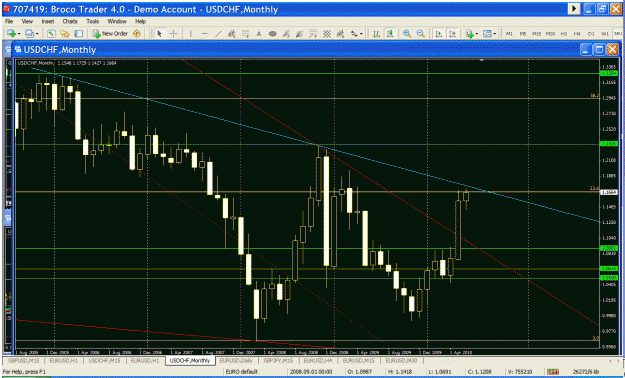Open the Insert menu

(x=47, y=21)
